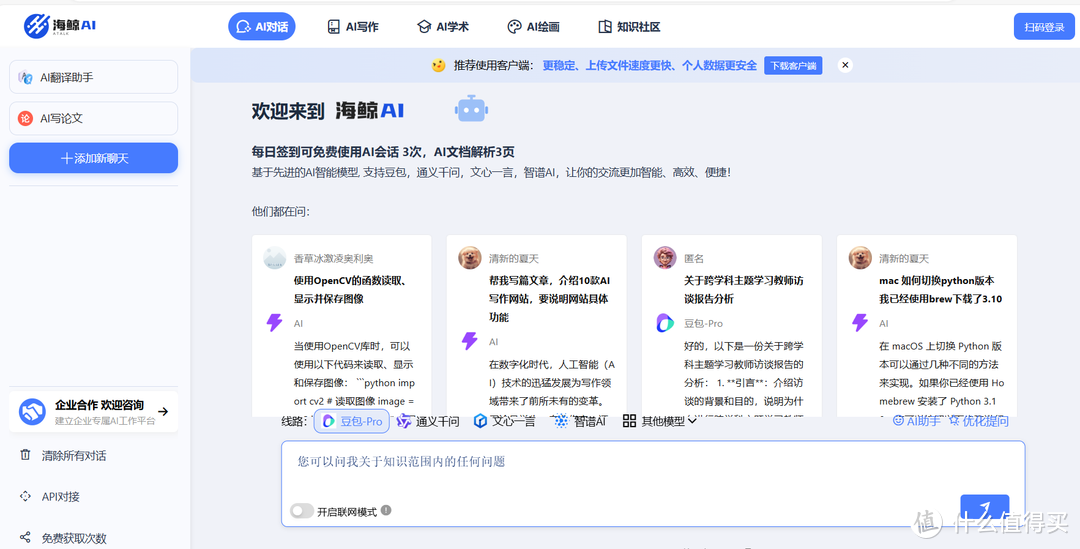Expand the 其他模型 dropdown
This screenshot has width=1080, height=549.
[x=660, y=421]
